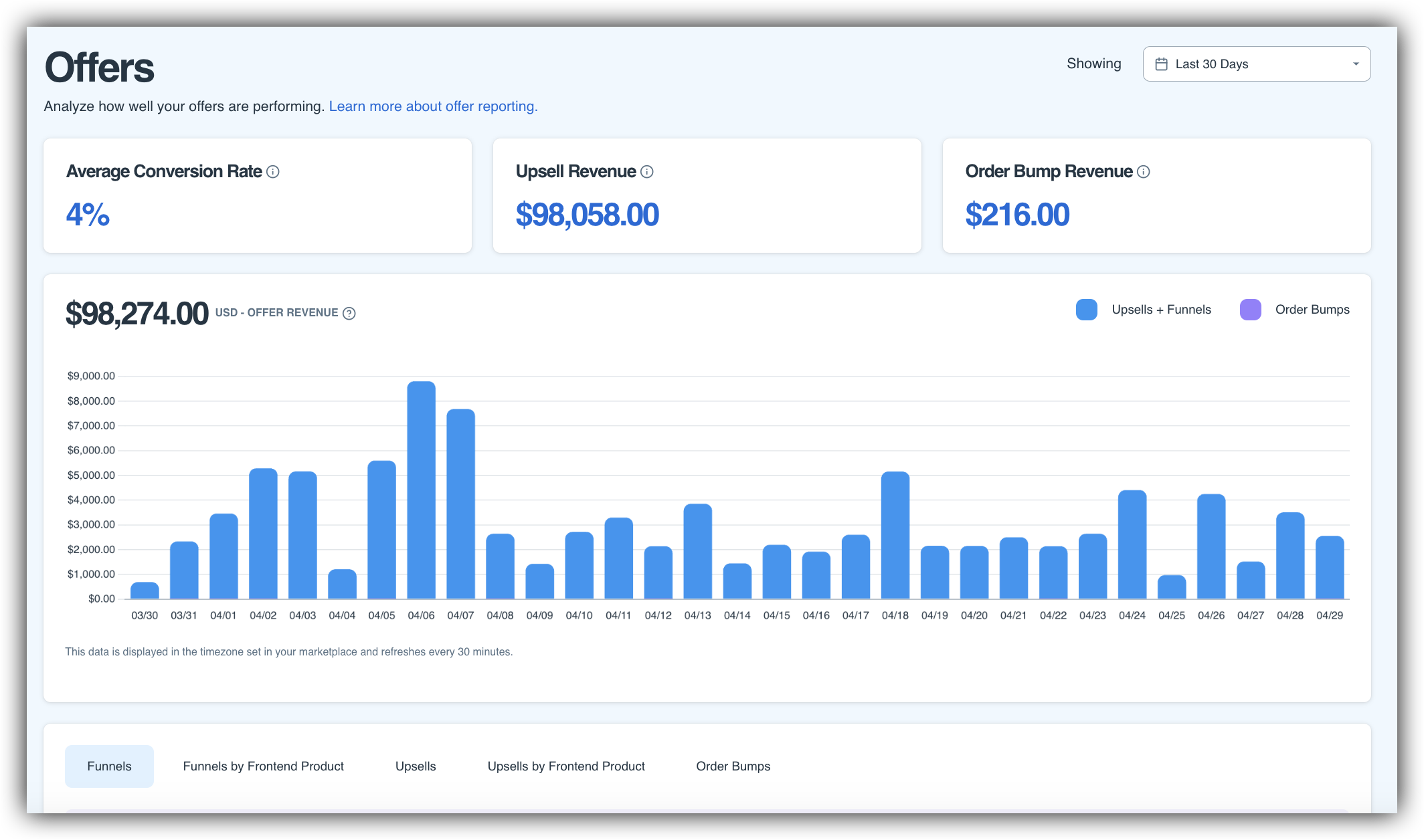
Task: Click blue Upsells + Funnels color swatch
Action: click(1087, 310)
